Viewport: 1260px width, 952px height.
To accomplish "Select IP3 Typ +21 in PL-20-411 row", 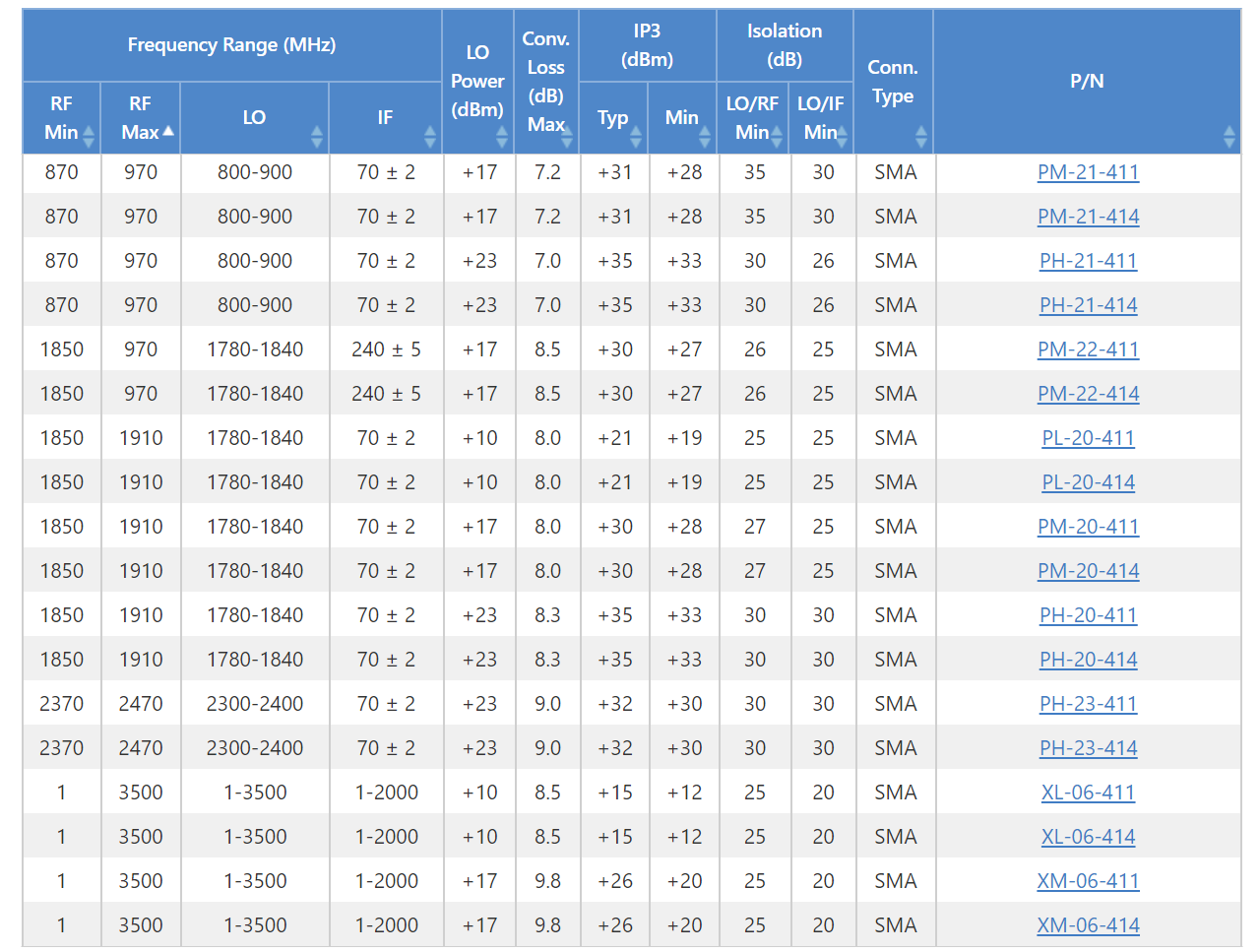I will coord(614,438).
